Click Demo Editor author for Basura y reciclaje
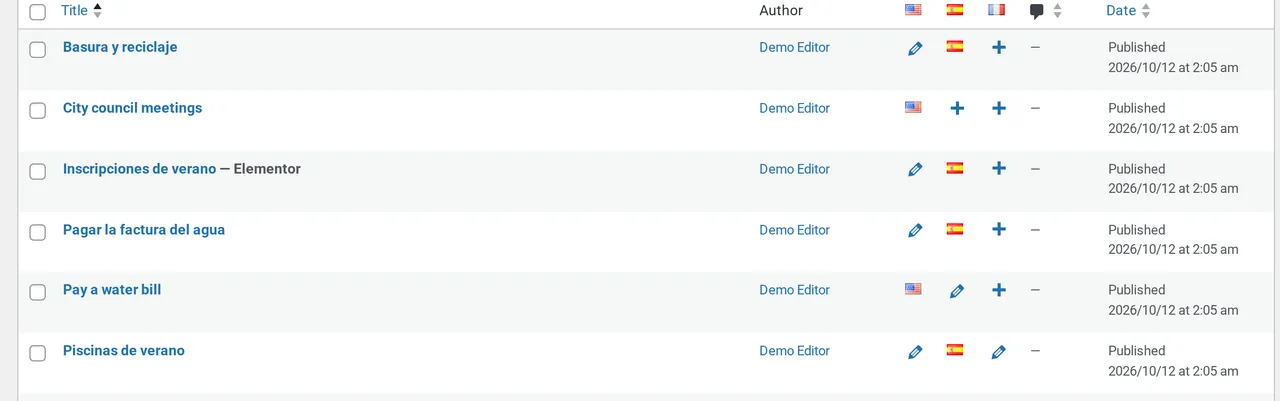 (x=794, y=47)
